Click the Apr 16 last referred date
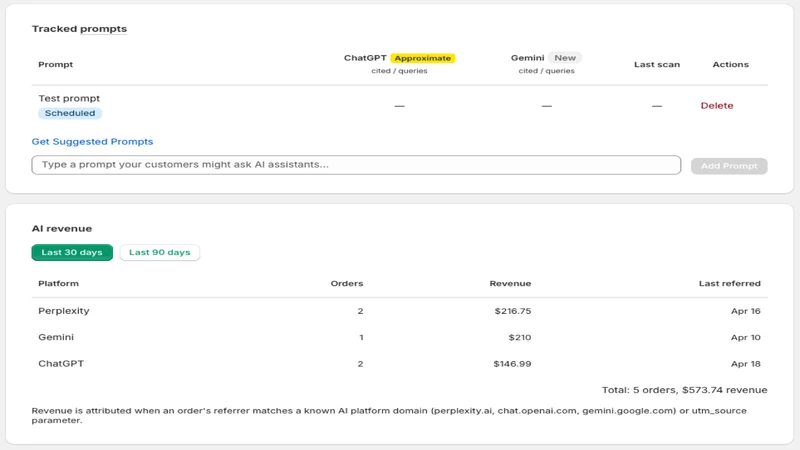 tap(745, 311)
